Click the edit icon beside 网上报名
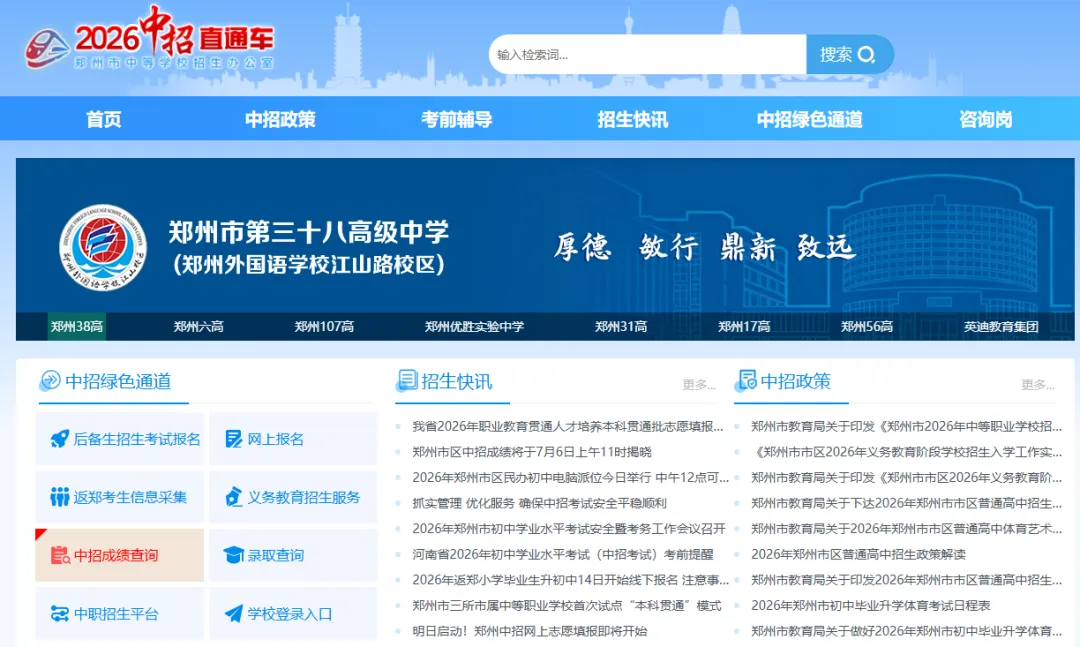1080x647 pixels. [x=233, y=439]
